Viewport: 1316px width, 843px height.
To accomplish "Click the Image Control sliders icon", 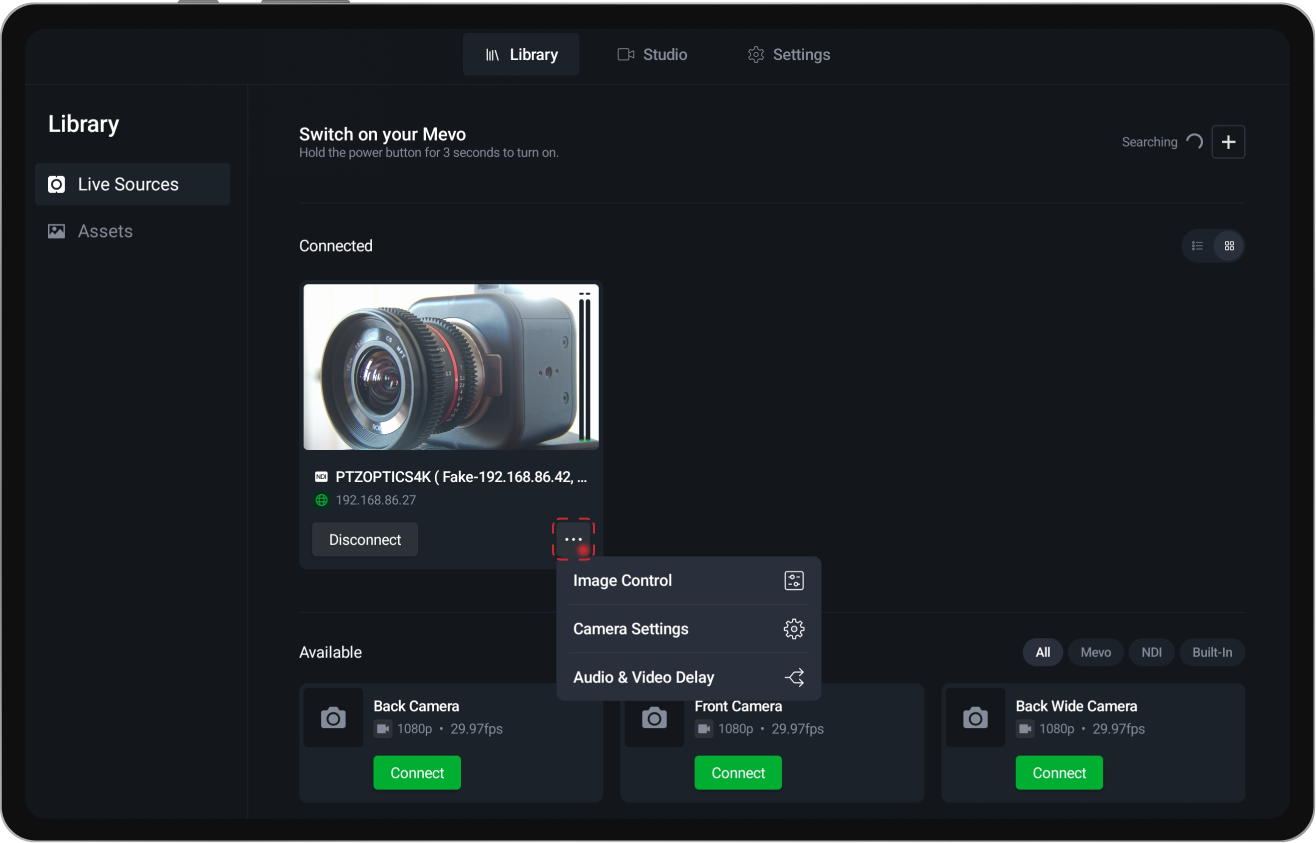I will 794,580.
